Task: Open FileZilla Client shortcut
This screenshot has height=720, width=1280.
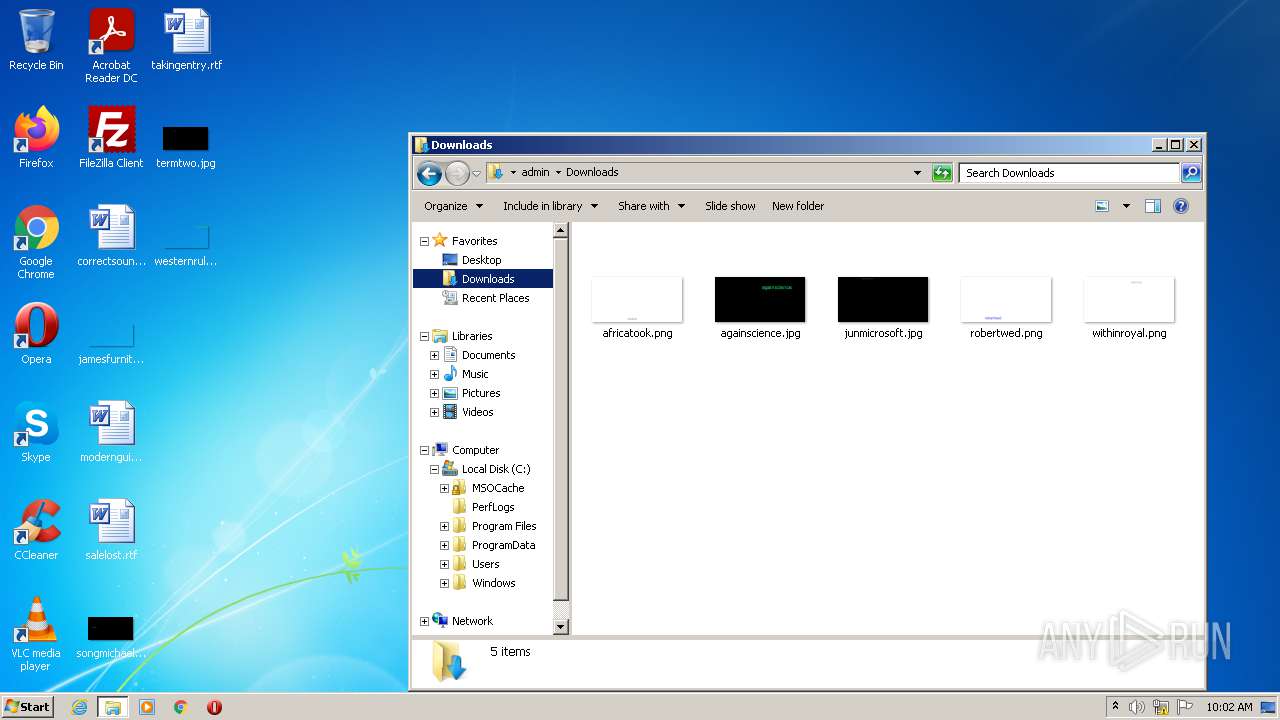Action: pyautogui.click(x=111, y=138)
